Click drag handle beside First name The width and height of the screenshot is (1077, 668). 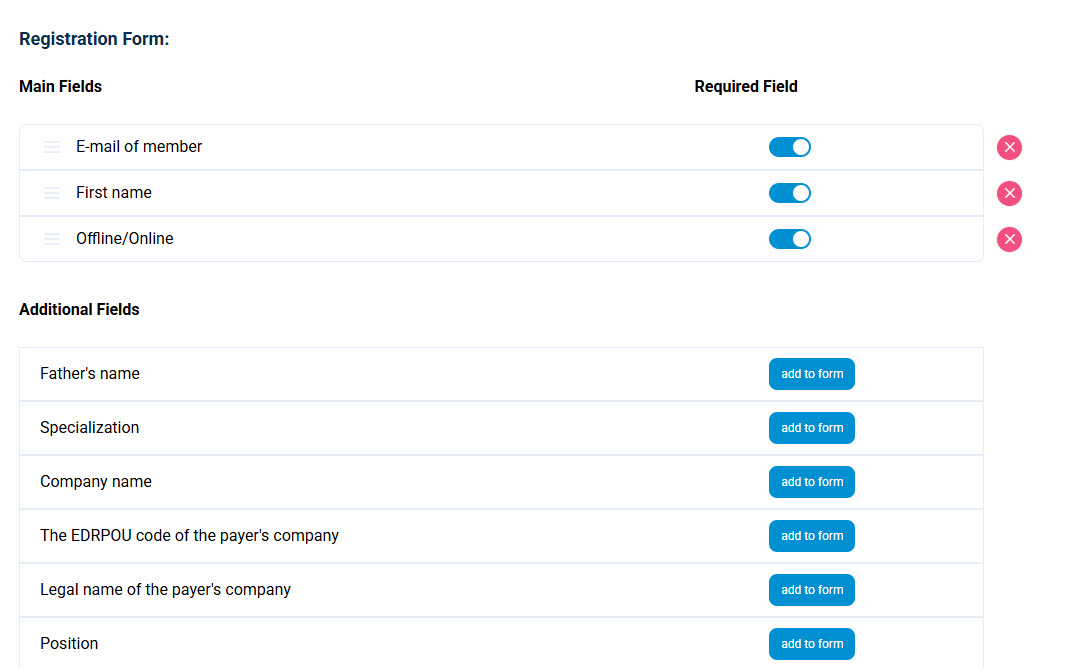click(52, 194)
